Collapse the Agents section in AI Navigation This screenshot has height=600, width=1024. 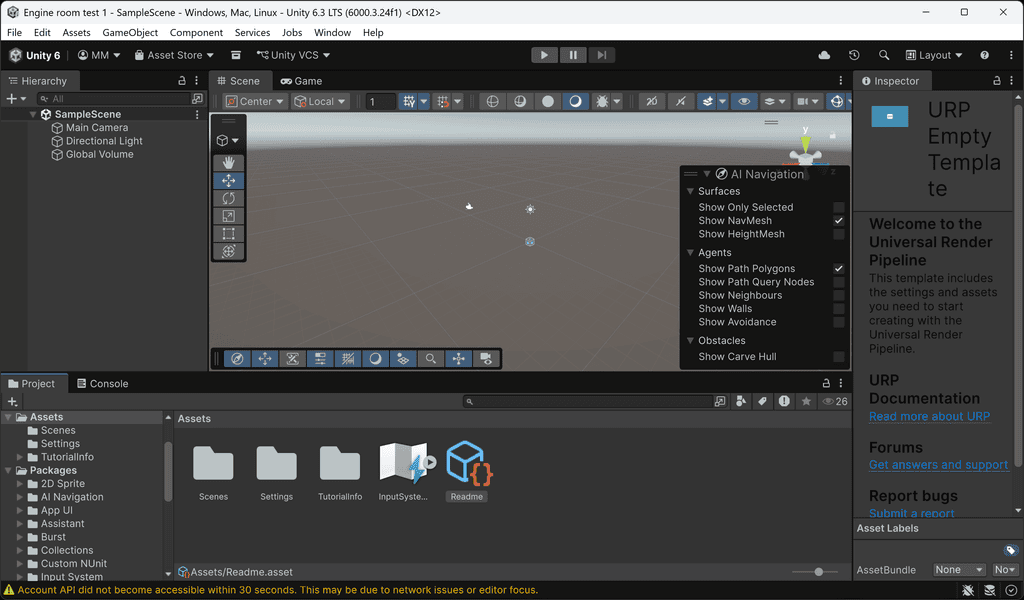690,253
